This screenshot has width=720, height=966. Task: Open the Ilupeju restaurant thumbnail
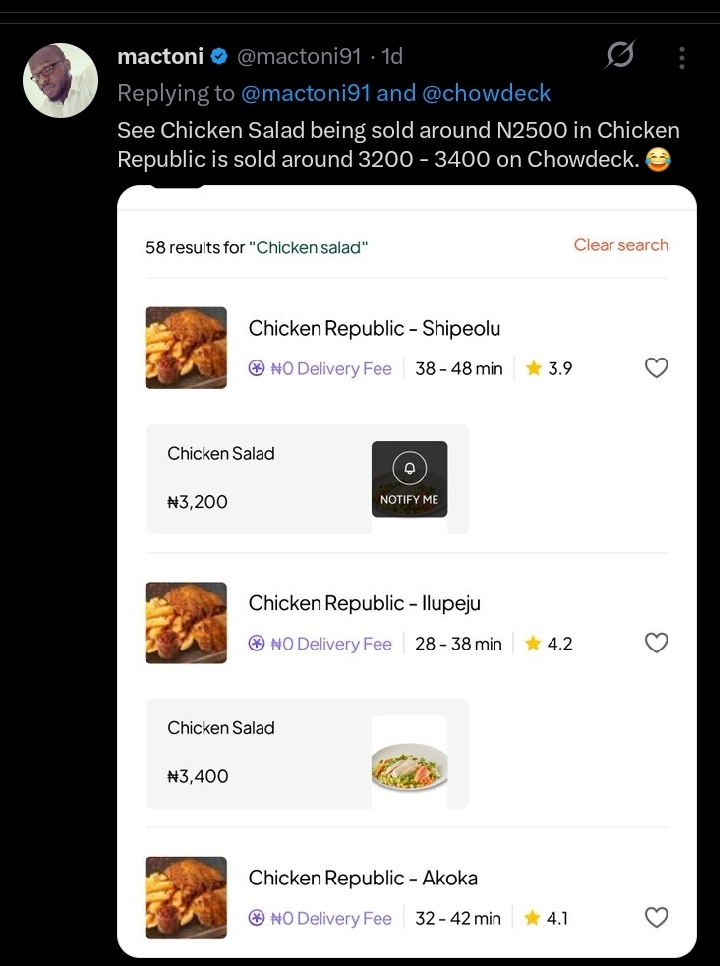(186, 623)
